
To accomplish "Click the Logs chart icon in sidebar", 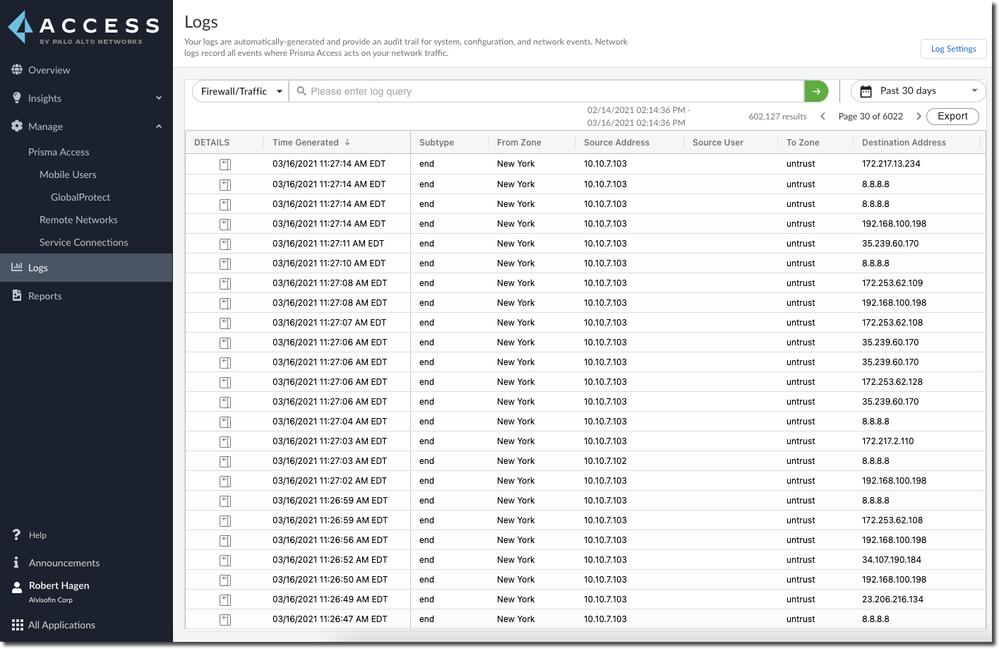I will click(x=17, y=267).
